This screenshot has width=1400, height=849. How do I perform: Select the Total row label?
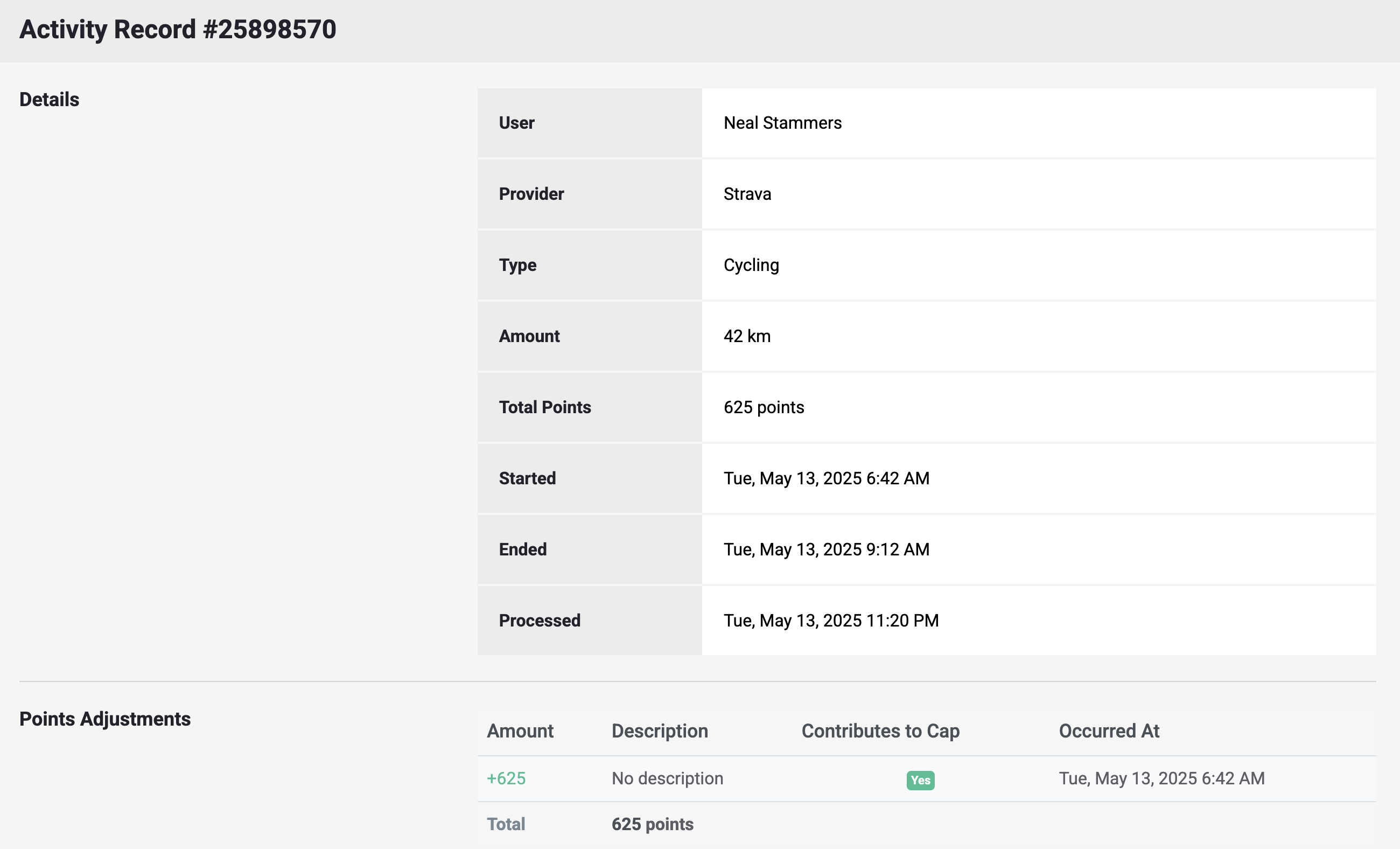pyautogui.click(x=505, y=824)
